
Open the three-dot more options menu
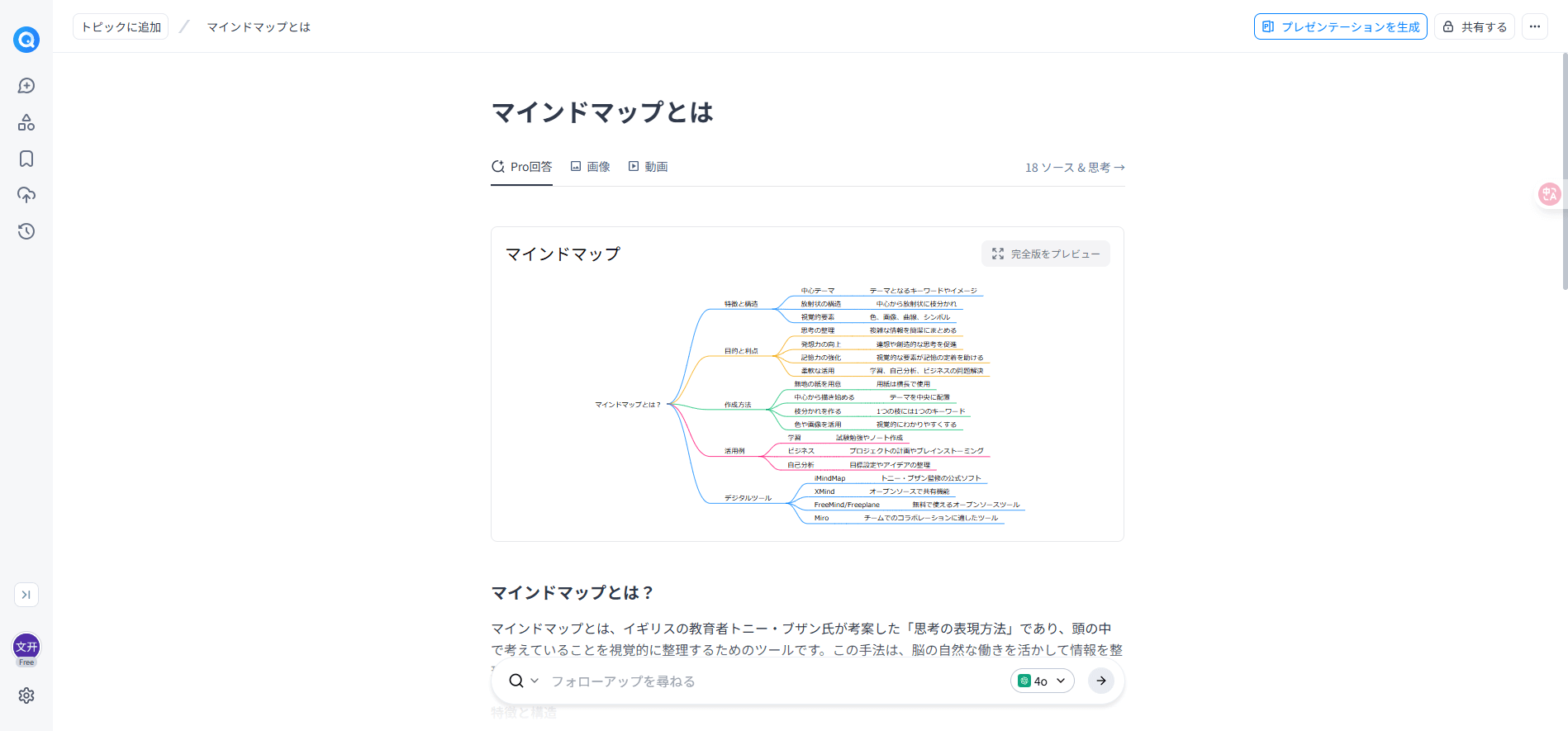pyautogui.click(x=1534, y=26)
